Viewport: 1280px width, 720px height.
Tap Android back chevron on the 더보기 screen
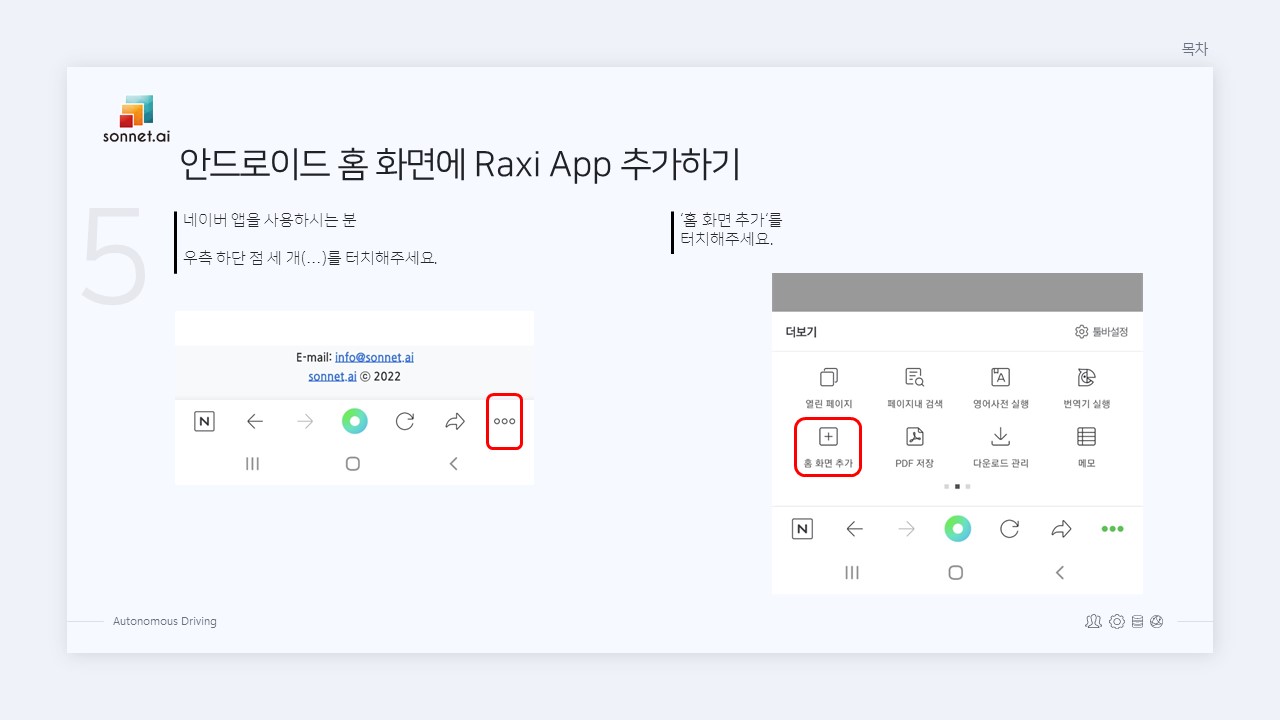1060,572
